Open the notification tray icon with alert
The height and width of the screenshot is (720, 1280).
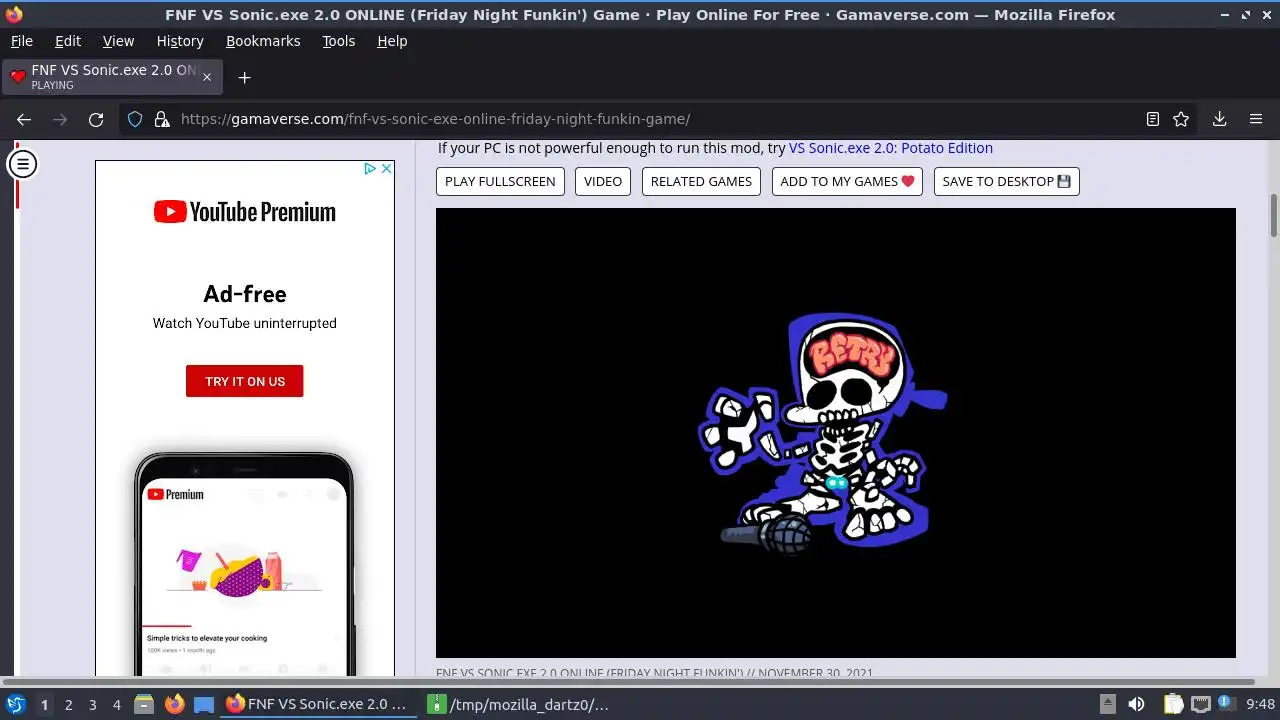[1226, 704]
